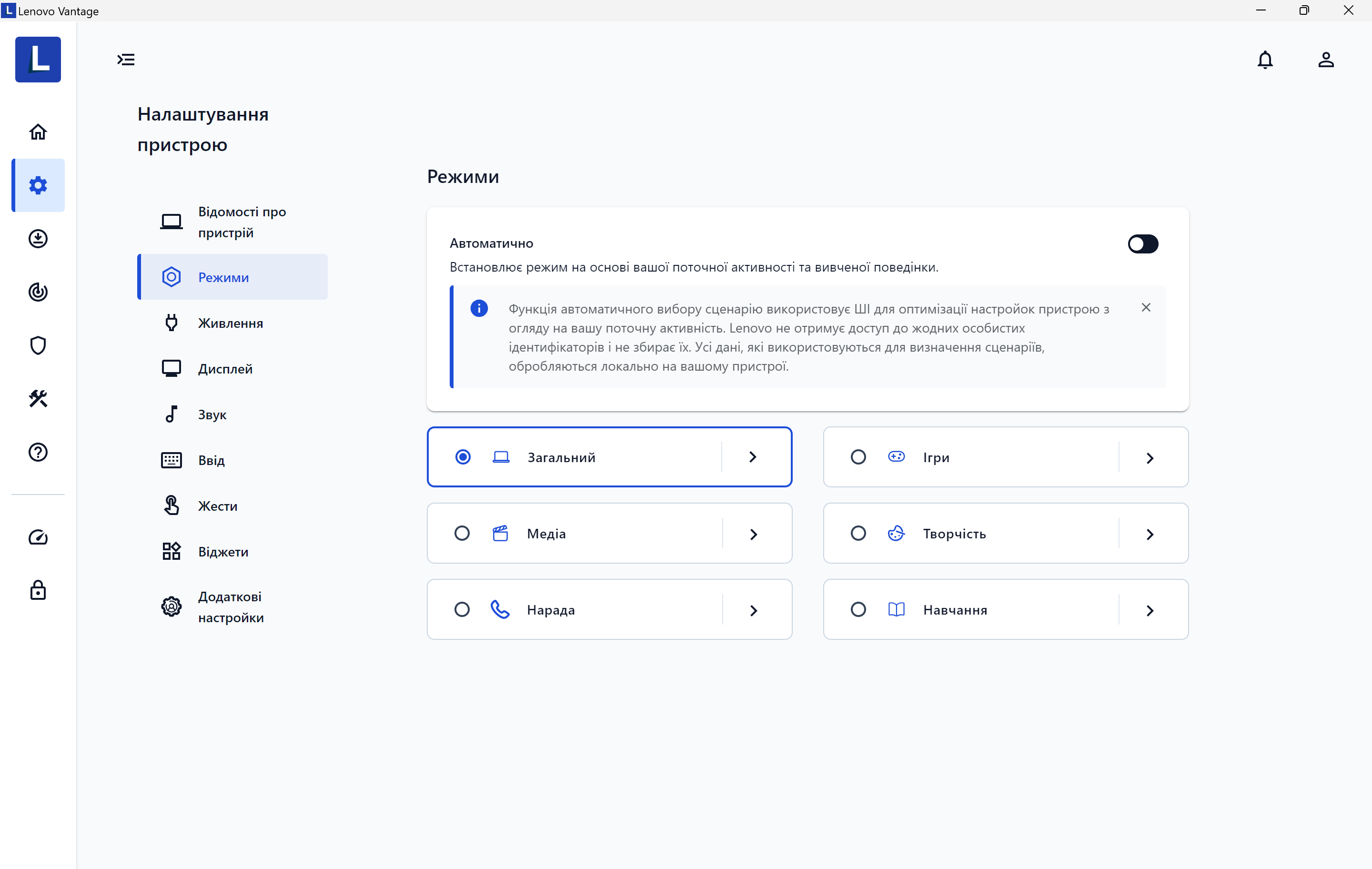Expand the Загальний mode details chevron
1372x869 pixels.
tap(753, 457)
